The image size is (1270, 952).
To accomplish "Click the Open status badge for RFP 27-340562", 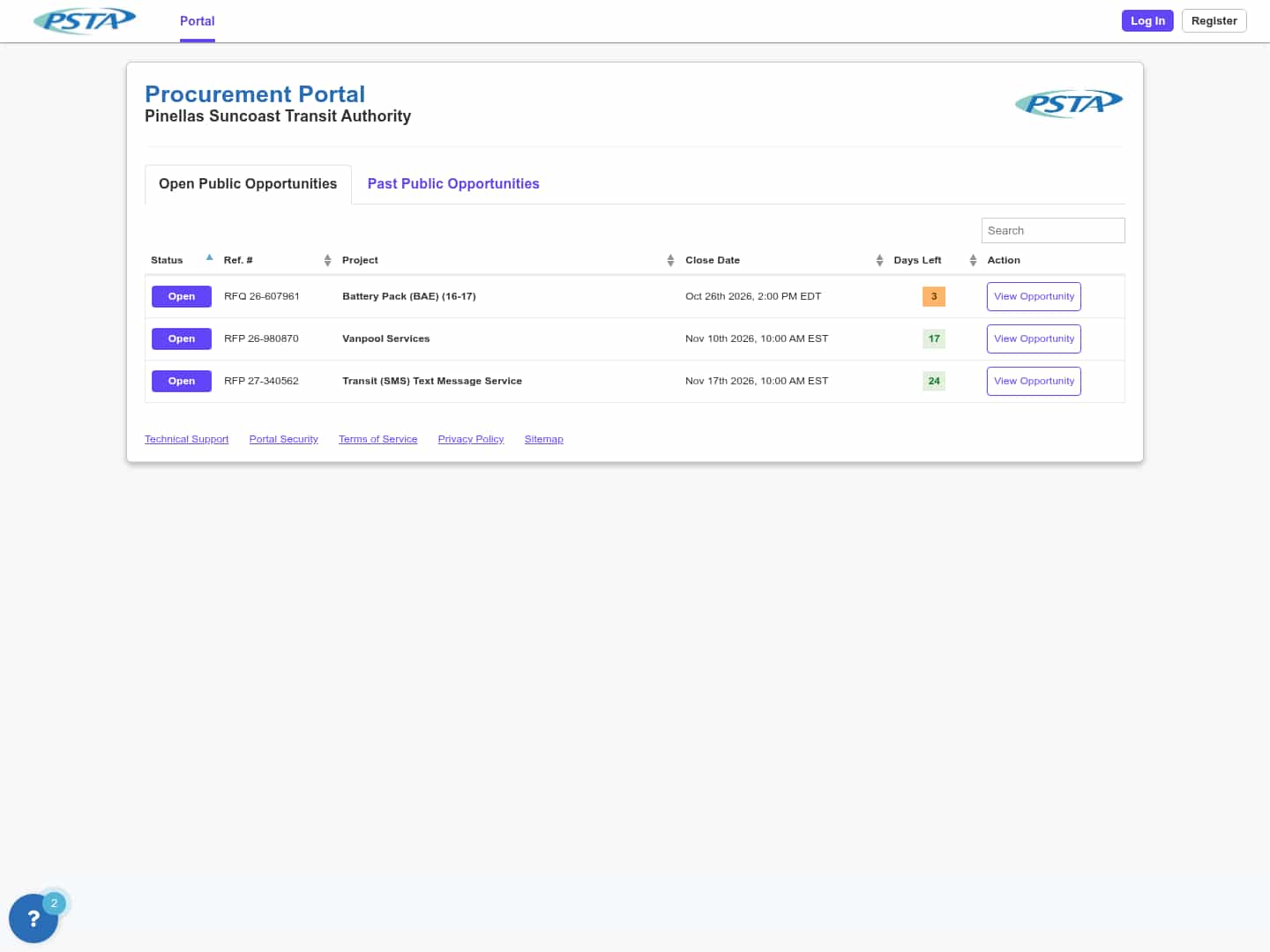I will tap(182, 381).
